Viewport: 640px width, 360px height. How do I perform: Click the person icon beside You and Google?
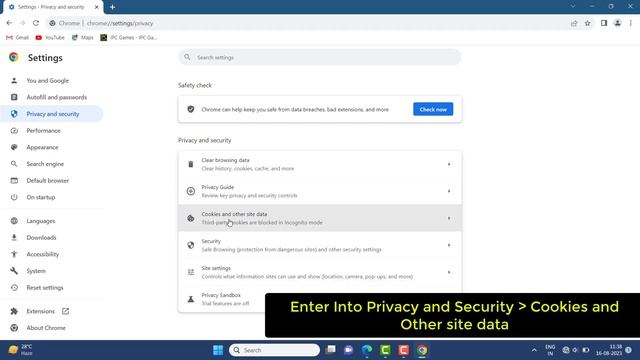(14, 80)
